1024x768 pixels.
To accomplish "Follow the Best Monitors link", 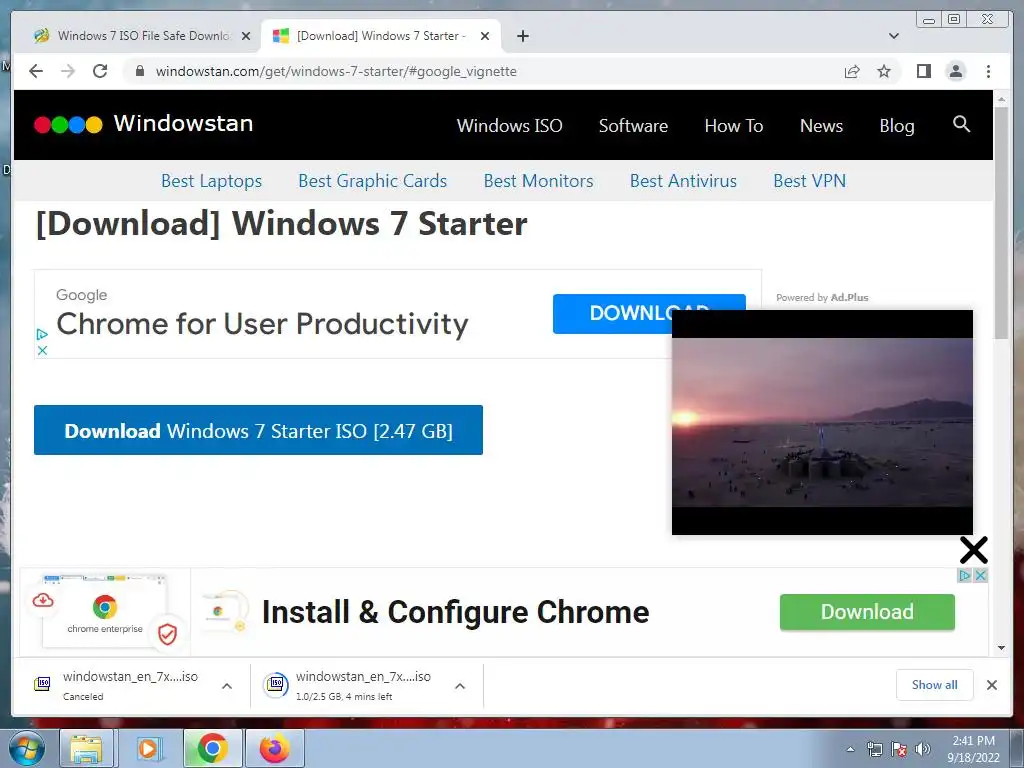I will tap(538, 180).
